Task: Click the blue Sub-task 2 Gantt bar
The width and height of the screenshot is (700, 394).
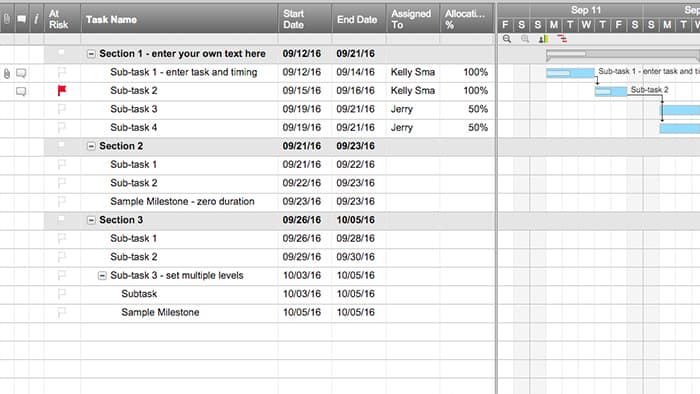Action: coord(611,91)
